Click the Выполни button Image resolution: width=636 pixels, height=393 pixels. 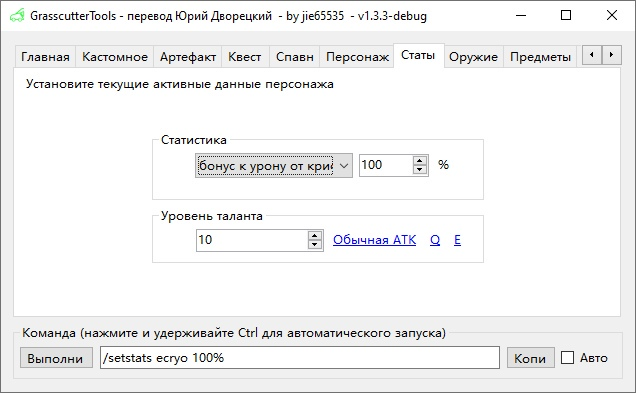pyautogui.click(x=56, y=358)
